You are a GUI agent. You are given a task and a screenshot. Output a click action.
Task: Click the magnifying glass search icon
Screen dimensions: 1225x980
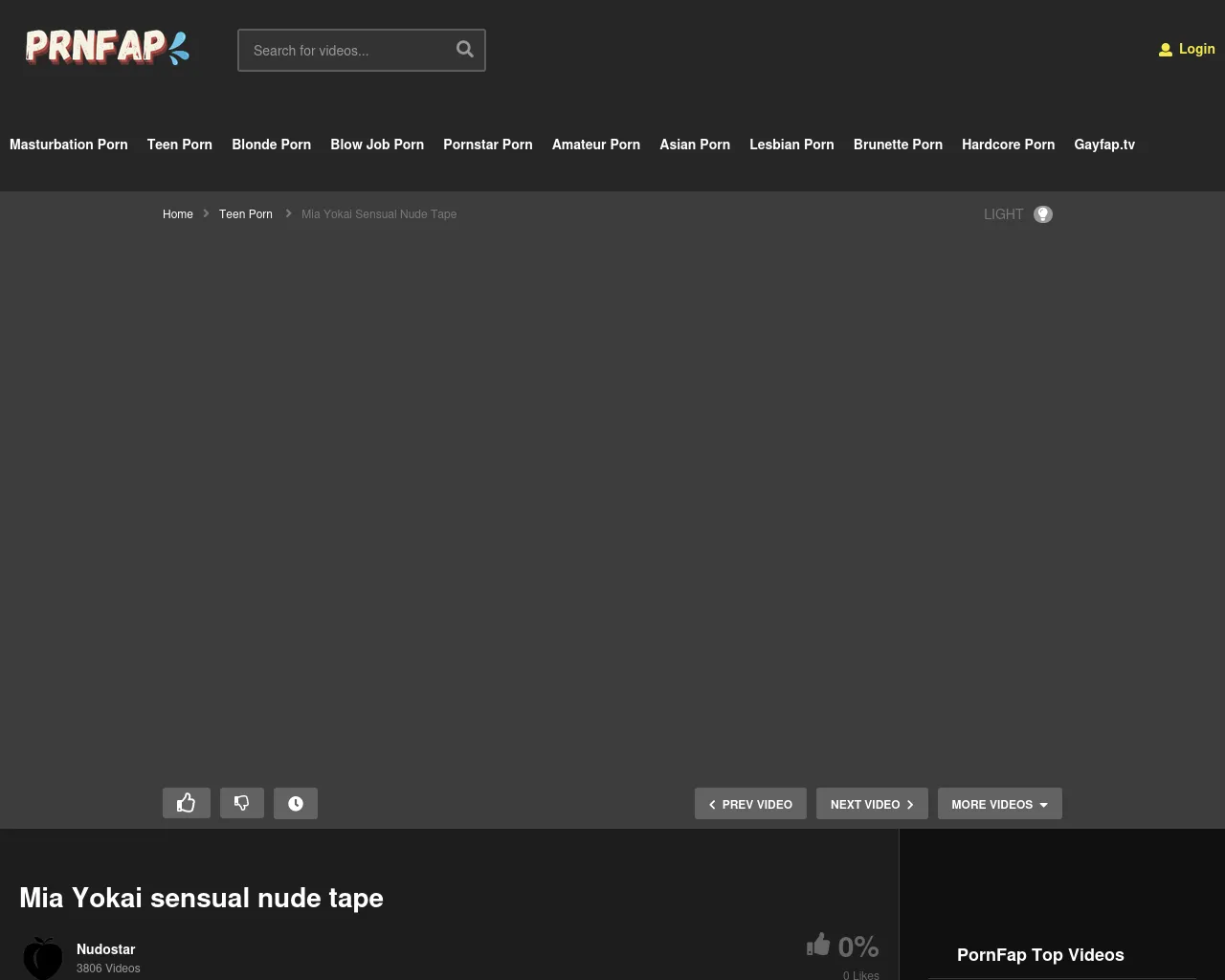pos(465,50)
